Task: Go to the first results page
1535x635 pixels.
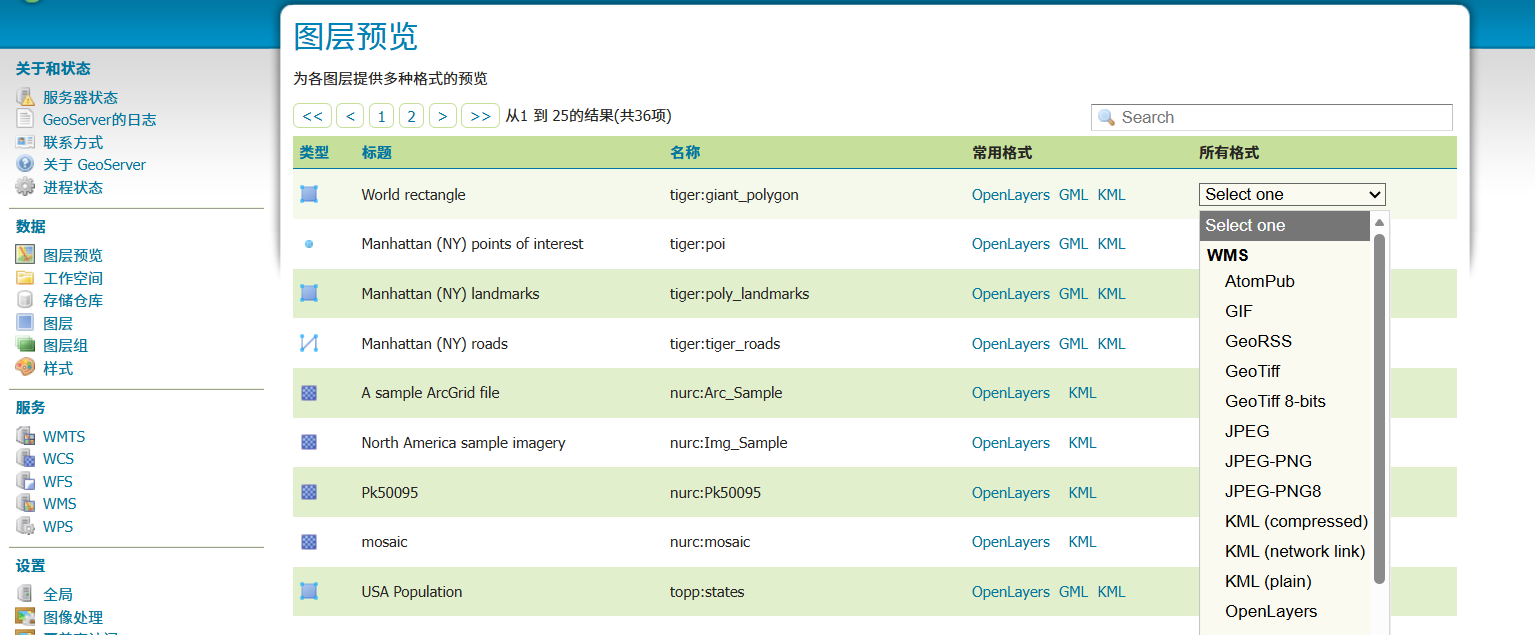Action: click(312, 116)
